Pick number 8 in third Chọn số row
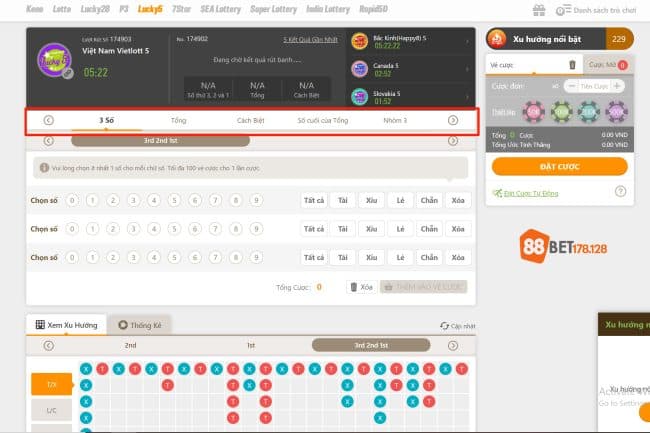The width and height of the screenshot is (650, 433). (x=235, y=257)
